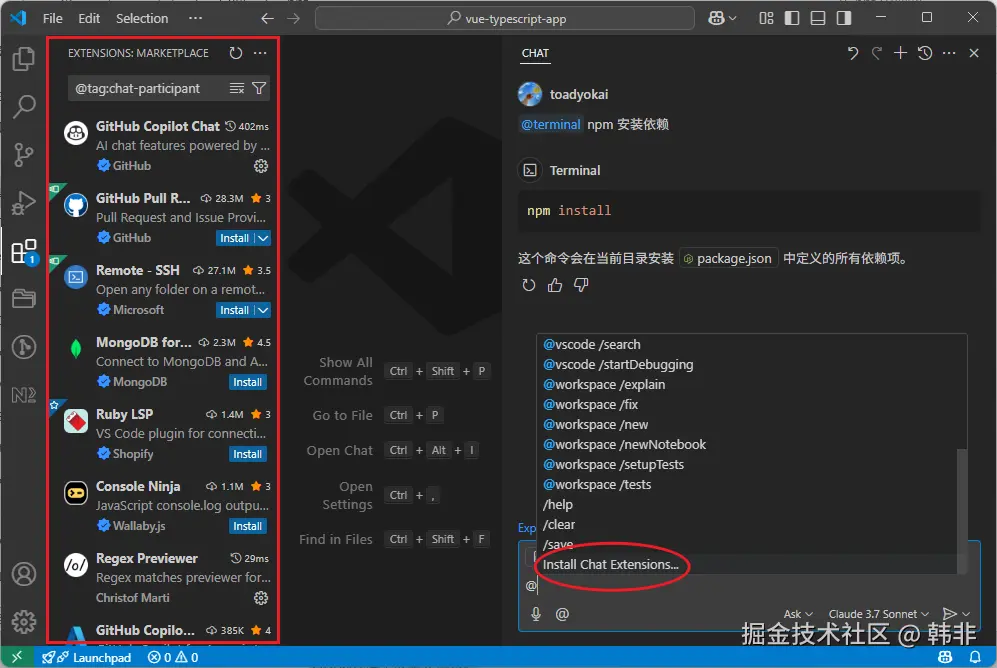
Task: Open remote window indicator in status bar
Action: [17, 657]
